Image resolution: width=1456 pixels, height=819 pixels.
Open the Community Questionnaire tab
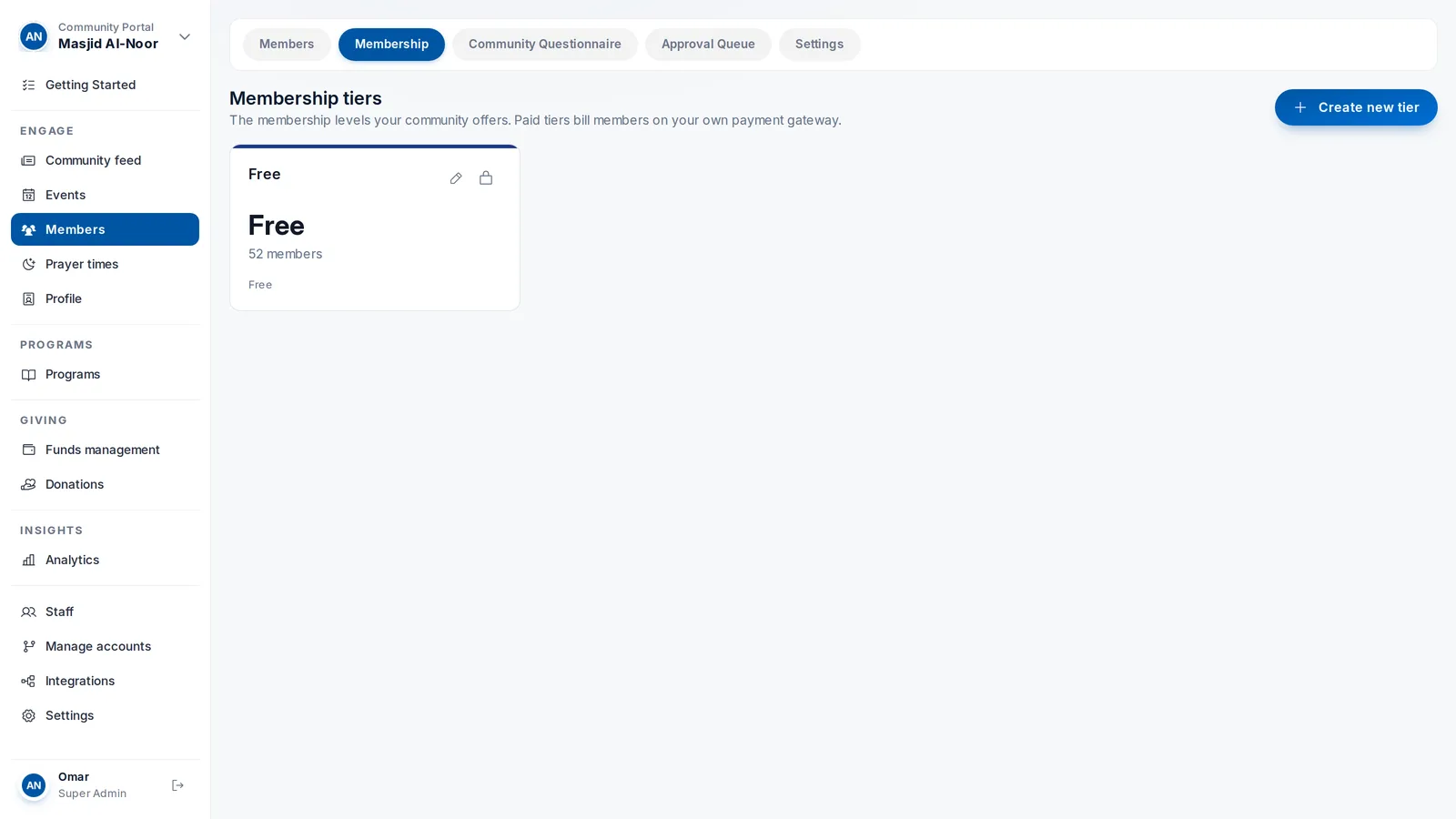pos(544,45)
